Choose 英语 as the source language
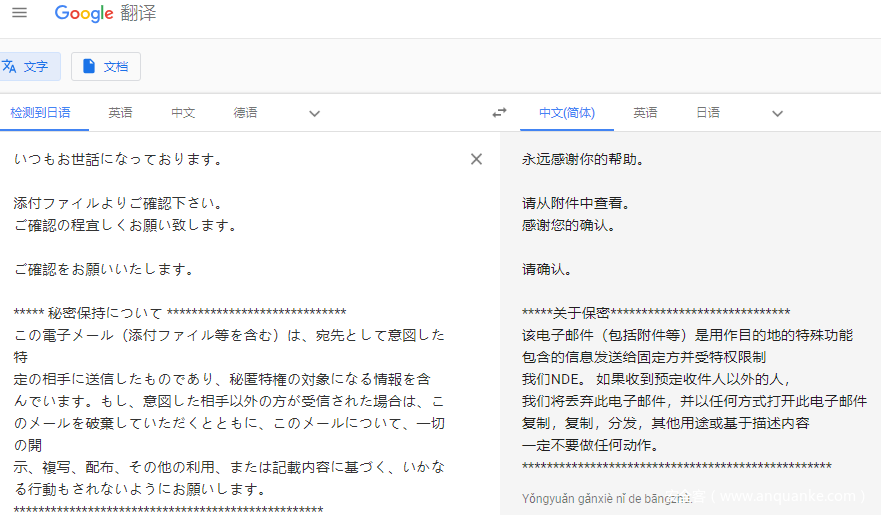The width and height of the screenshot is (881, 515). click(120, 113)
